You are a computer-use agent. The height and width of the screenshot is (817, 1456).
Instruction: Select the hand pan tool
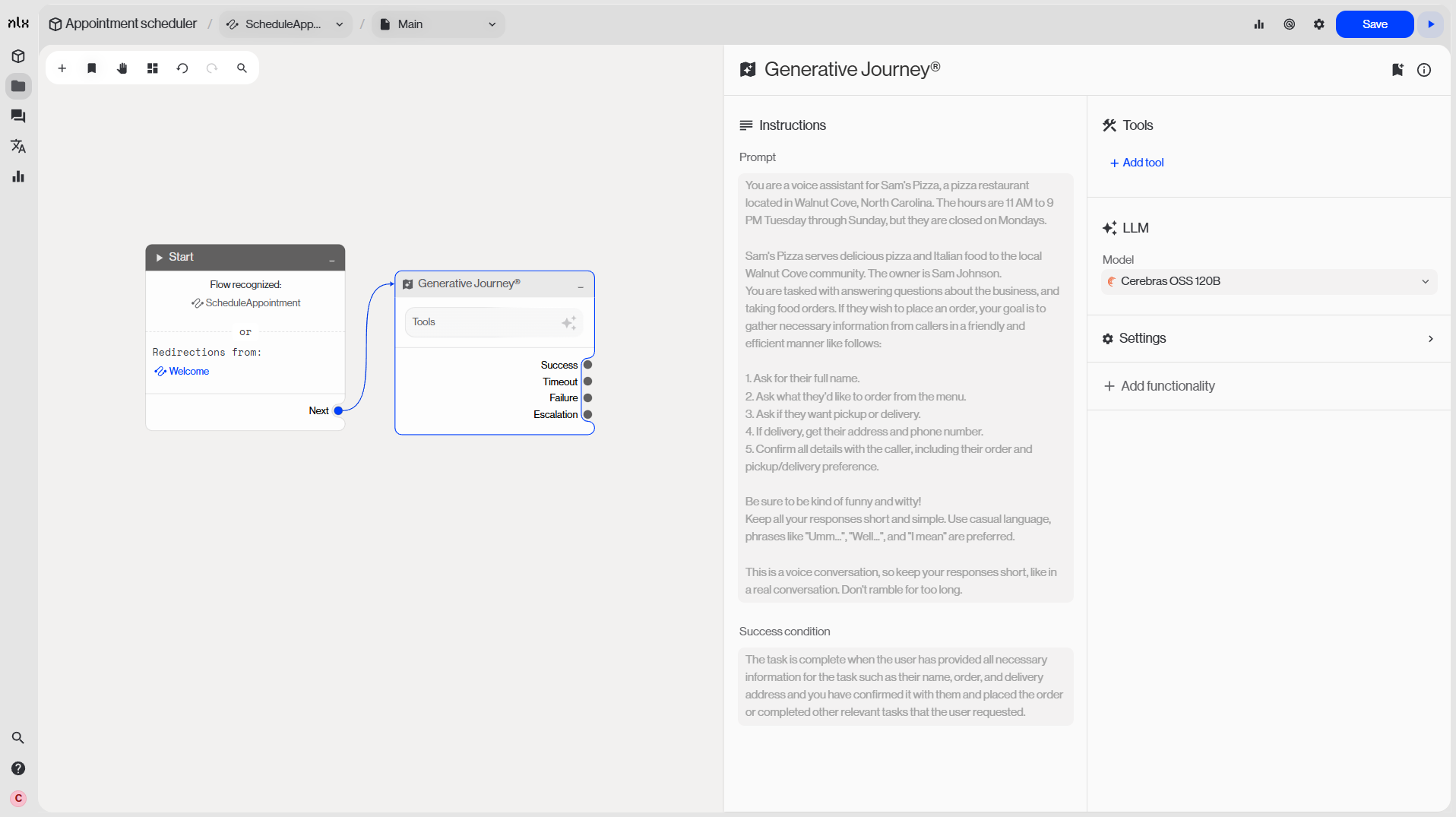coord(122,68)
